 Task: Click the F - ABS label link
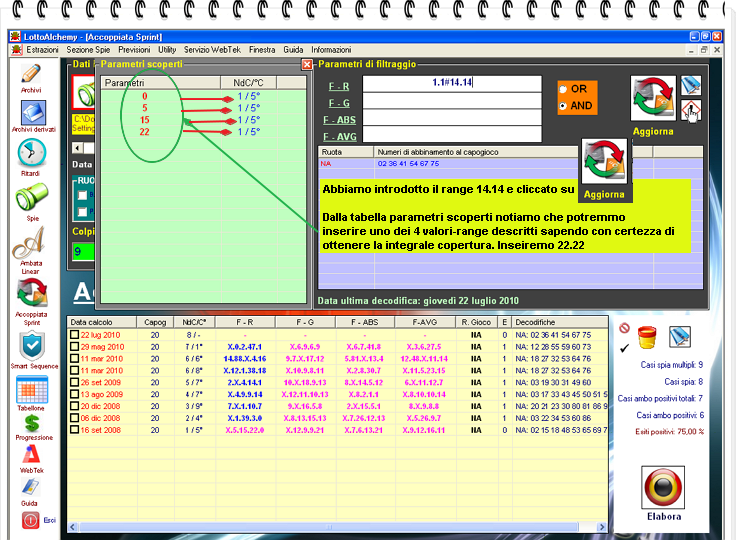point(339,120)
